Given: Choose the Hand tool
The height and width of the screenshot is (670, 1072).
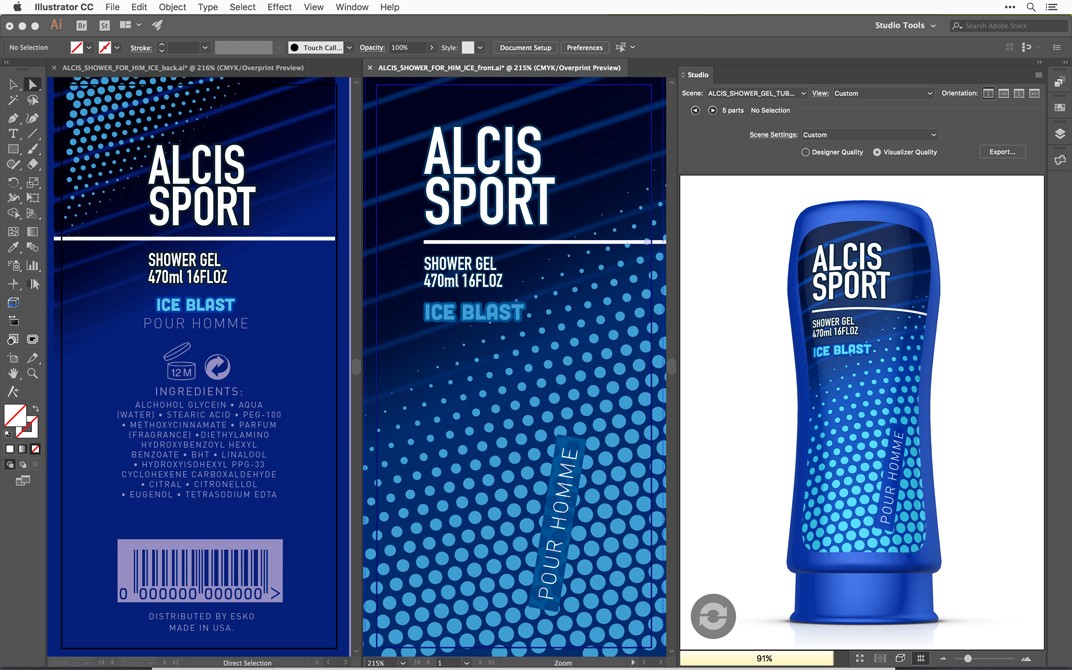Looking at the screenshot, I should pos(13,373).
